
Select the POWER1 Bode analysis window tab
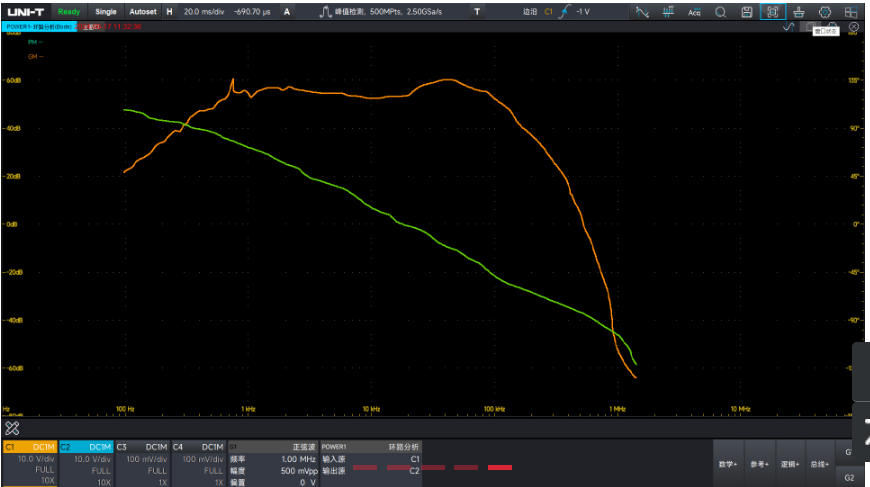point(39,27)
